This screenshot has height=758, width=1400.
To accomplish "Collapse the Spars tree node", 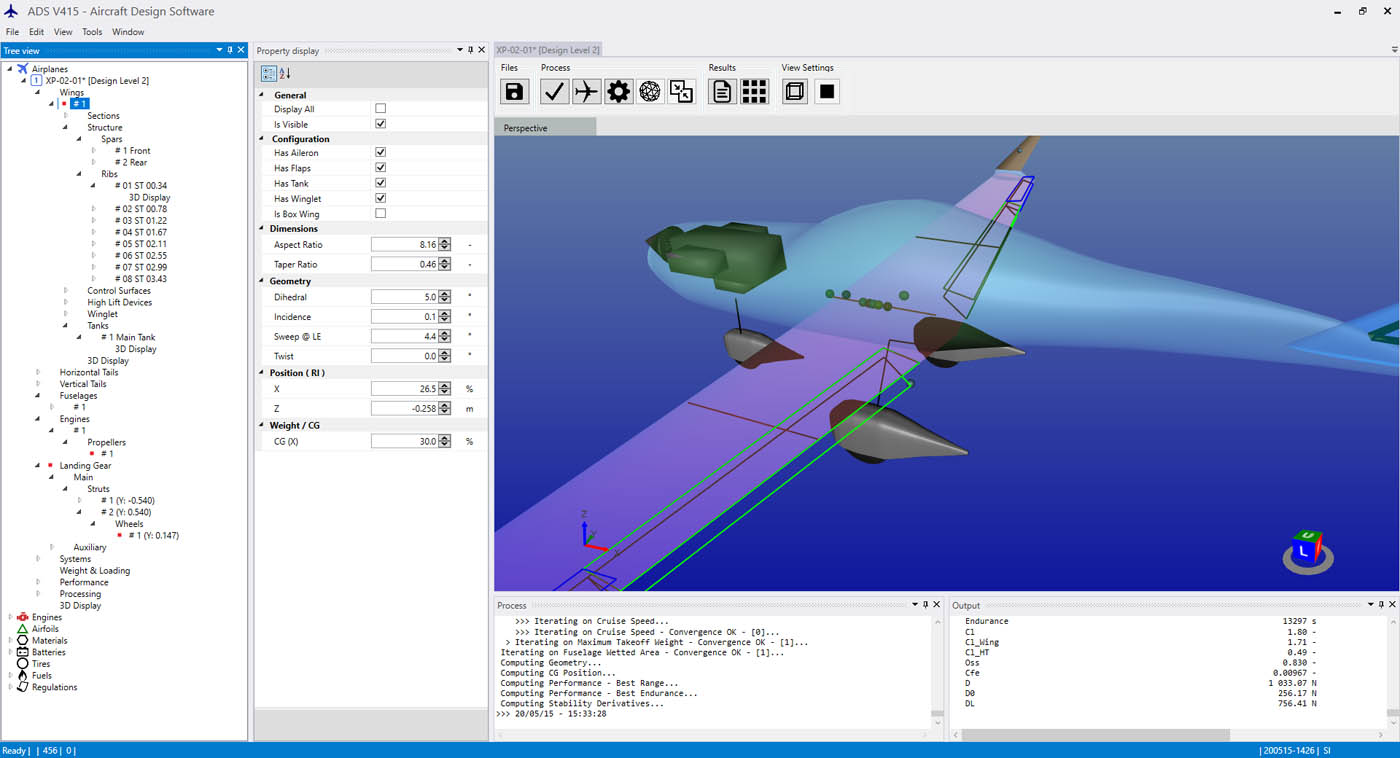I will [80, 140].
